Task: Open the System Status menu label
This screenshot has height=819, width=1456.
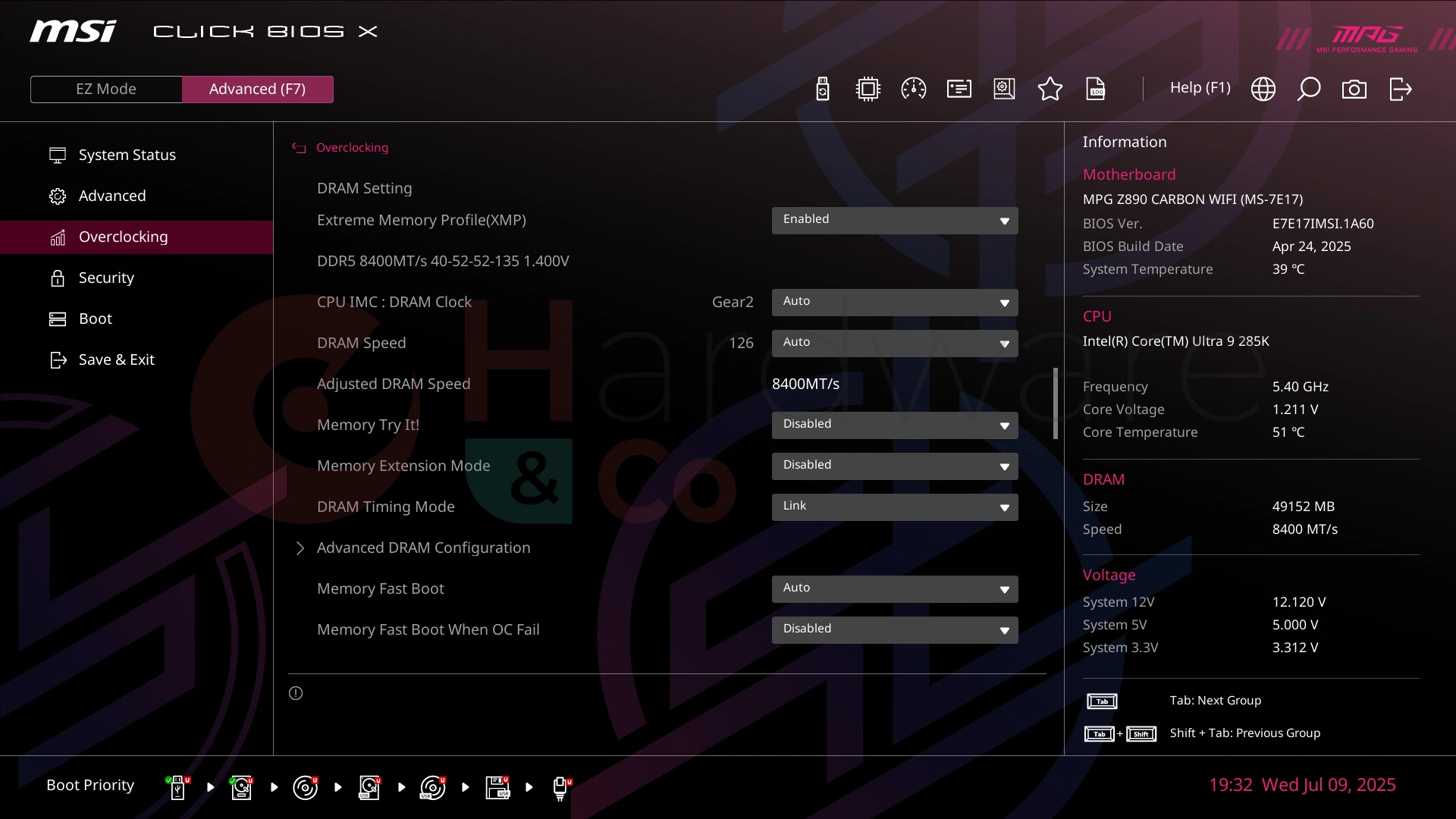Action: pyautogui.click(x=127, y=155)
